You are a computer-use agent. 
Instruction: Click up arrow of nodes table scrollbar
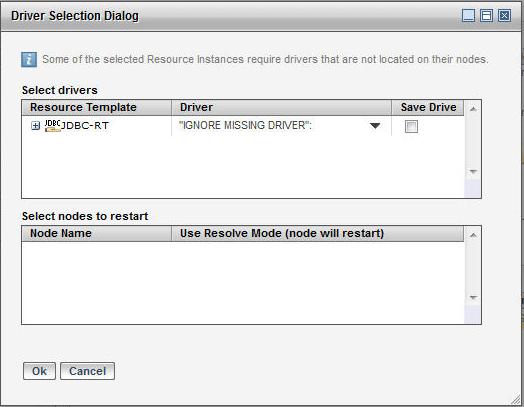click(x=473, y=235)
